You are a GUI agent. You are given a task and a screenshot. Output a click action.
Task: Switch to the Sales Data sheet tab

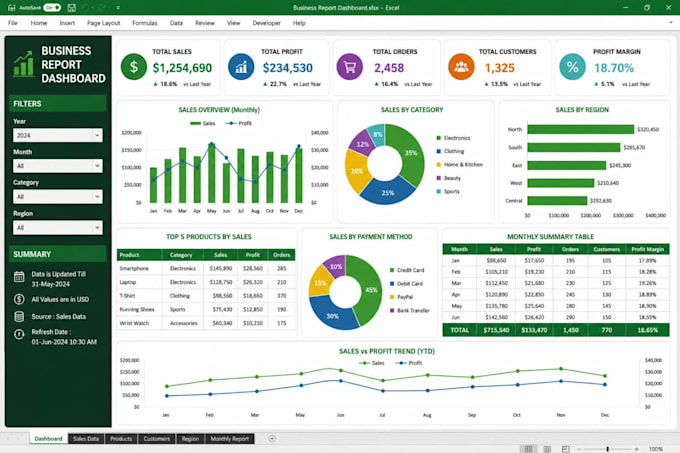(86, 439)
